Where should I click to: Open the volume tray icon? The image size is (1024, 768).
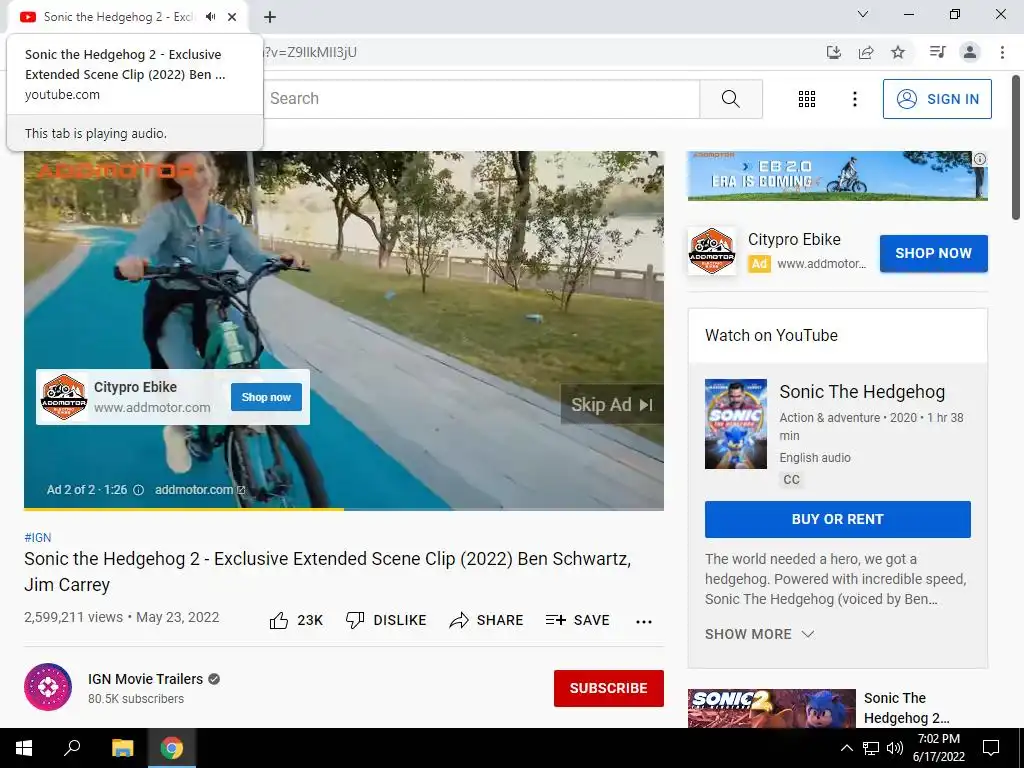click(894, 748)
